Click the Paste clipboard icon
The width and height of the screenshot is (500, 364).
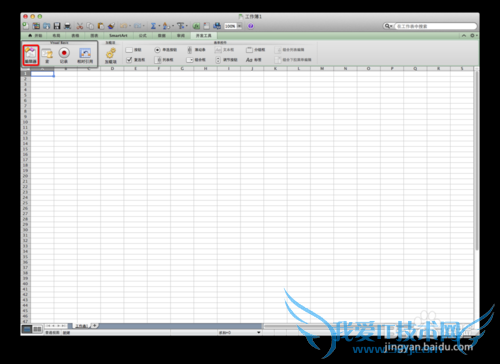tap(101, 26)
